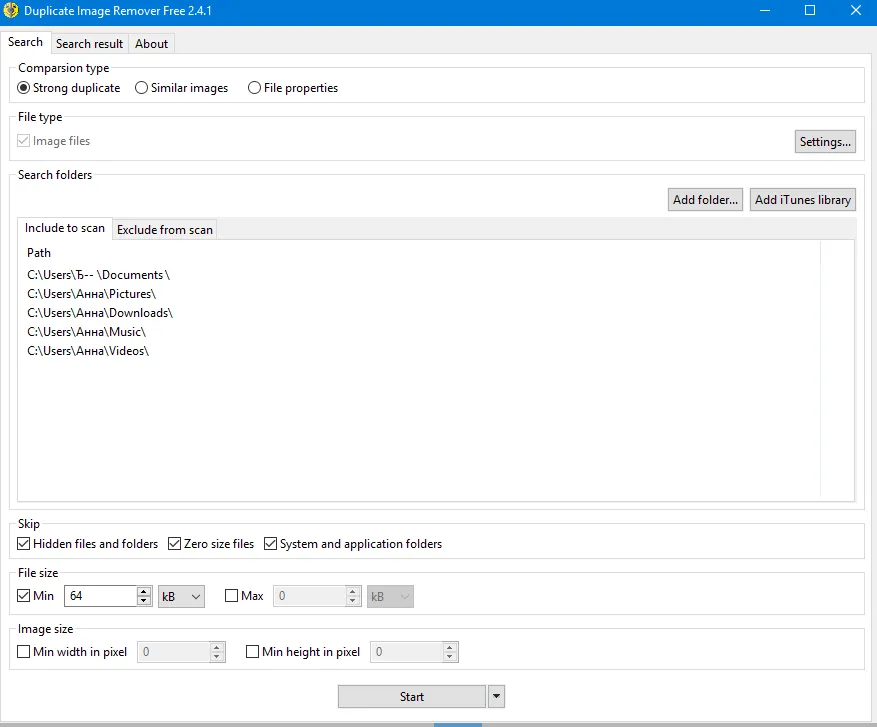This screenshot has width=877, height=727.
Task: Open the About tab
Action: tap(152, 44)
